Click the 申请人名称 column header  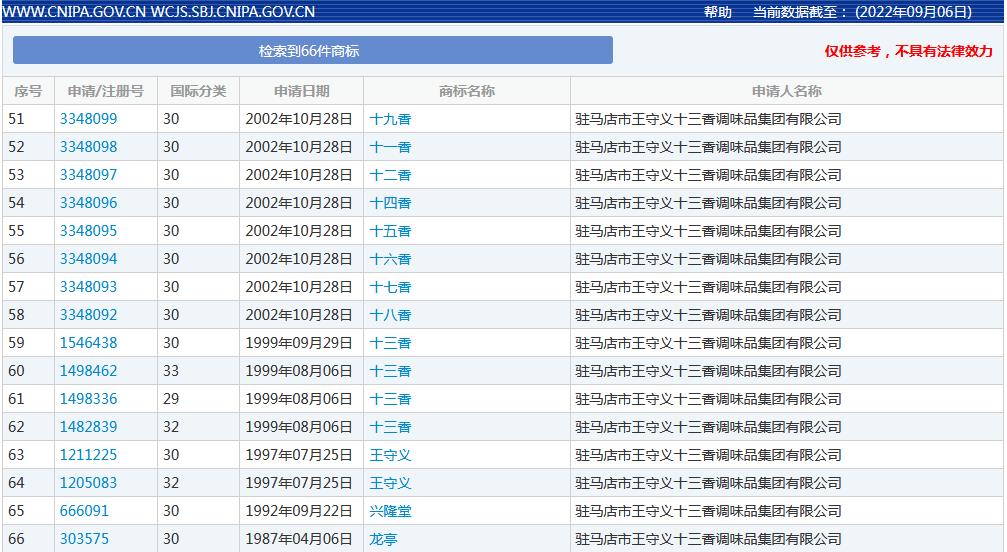(786, 91)
